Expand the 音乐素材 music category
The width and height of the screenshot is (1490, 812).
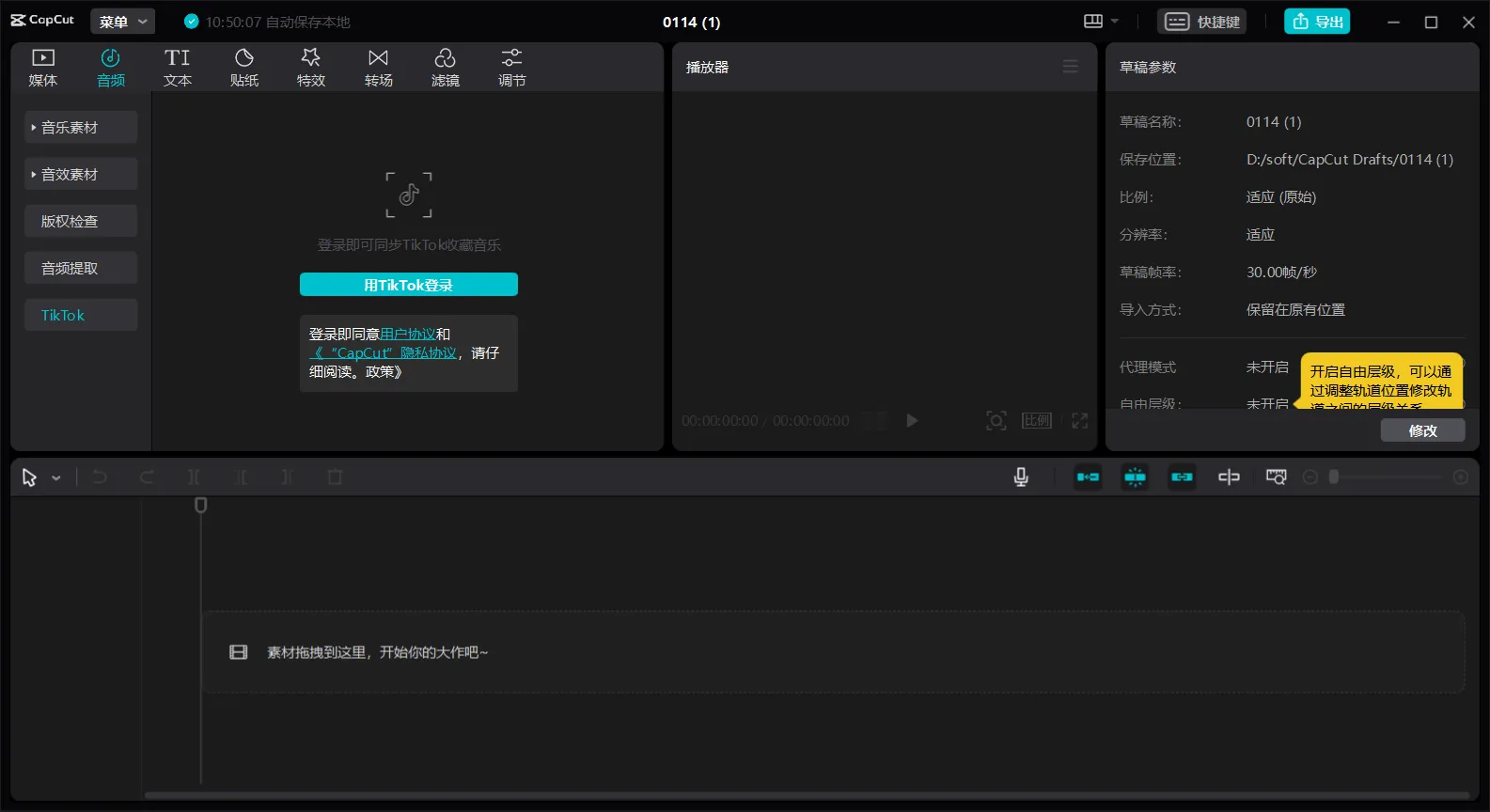click(81, 127)
